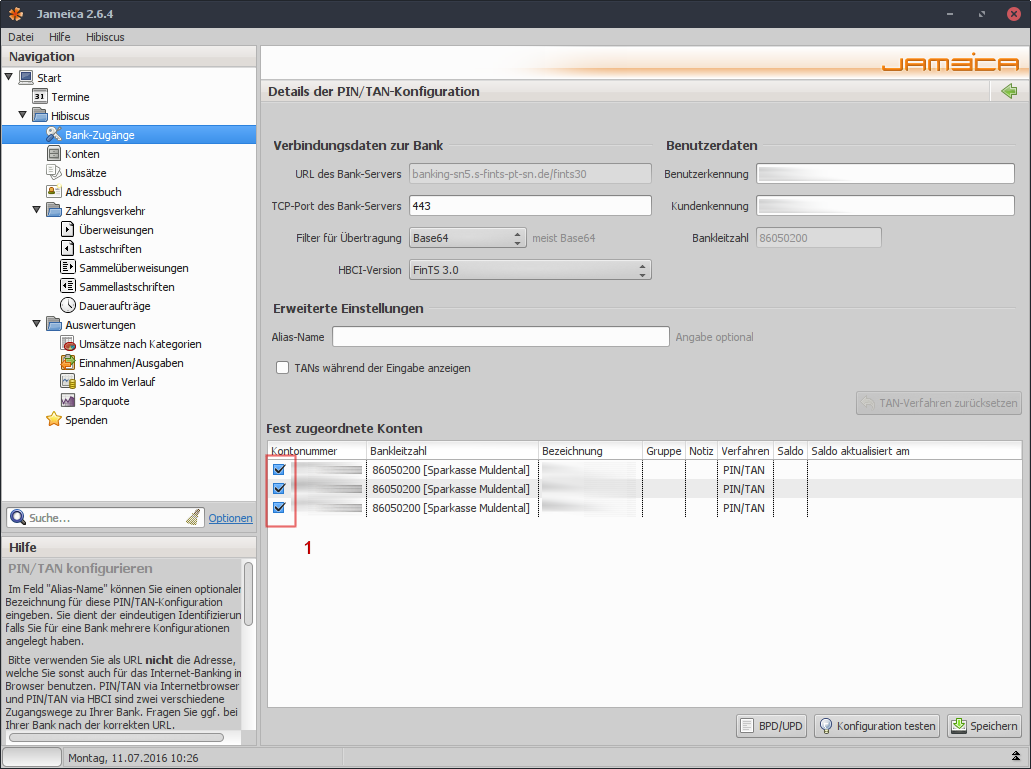Sort table by Kontonummer column header
Screen dimensions: 1031x769
pyautogui.click(x=316, y=451)
